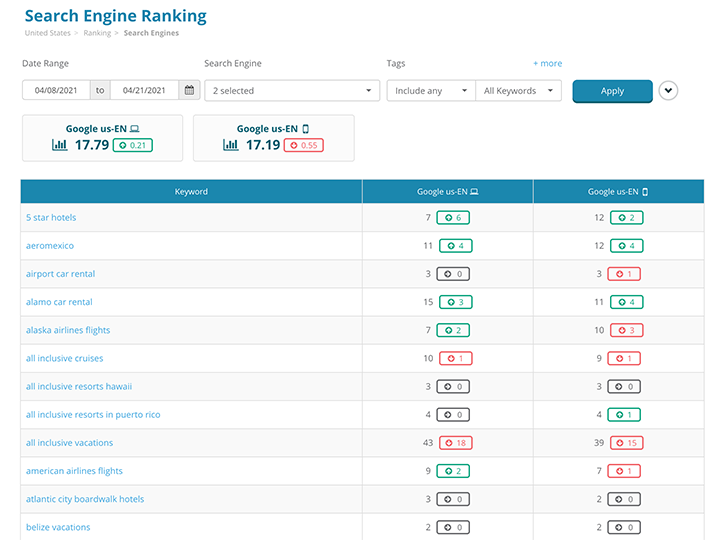The image size is (720, 540).
Task: Click the '+ more' filters link
Action: coord(547,64)
